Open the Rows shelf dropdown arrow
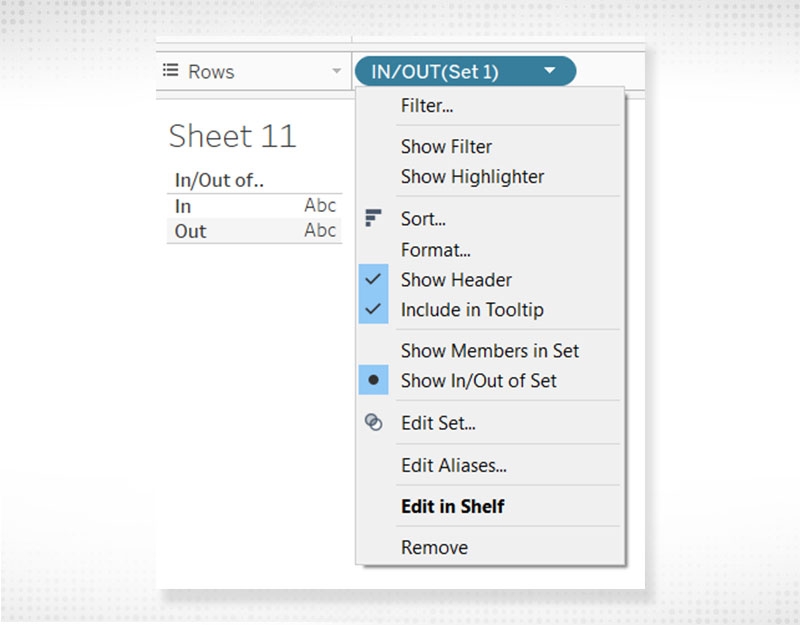 336,72
